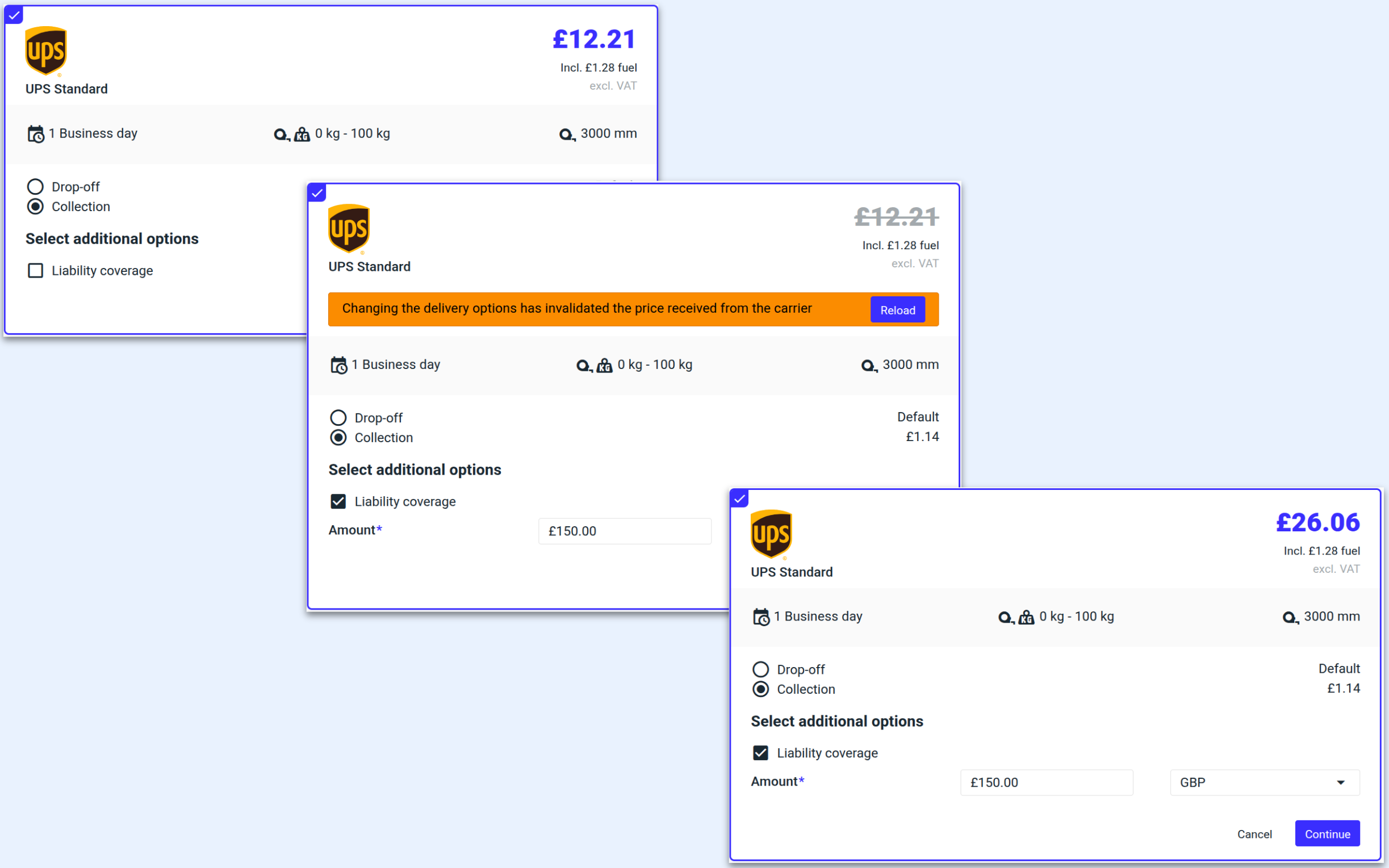
Task: Click the calendar clock icon in the bottom-right card
Action: [761, 617]
